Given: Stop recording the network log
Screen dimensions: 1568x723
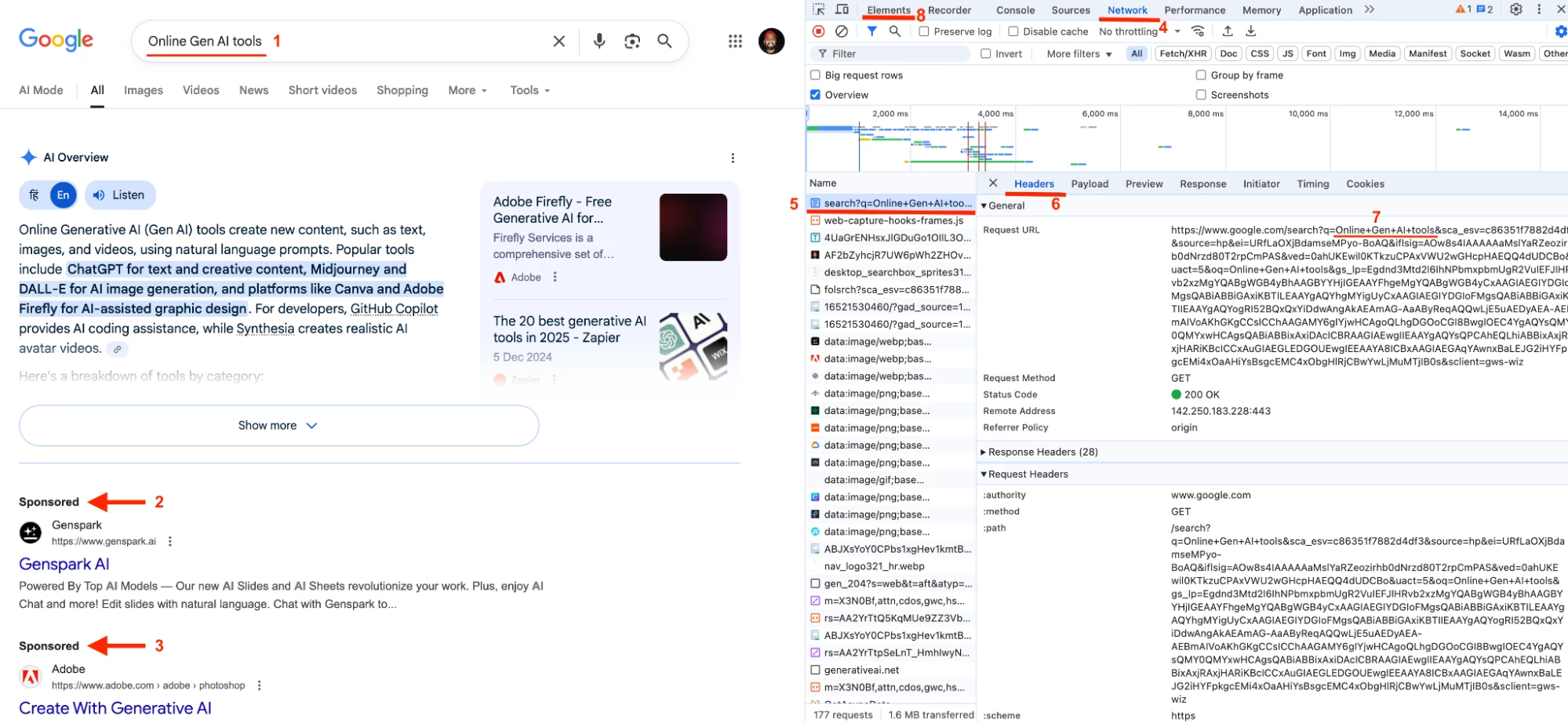Looking at the screenshot, I should click(819, 31).
